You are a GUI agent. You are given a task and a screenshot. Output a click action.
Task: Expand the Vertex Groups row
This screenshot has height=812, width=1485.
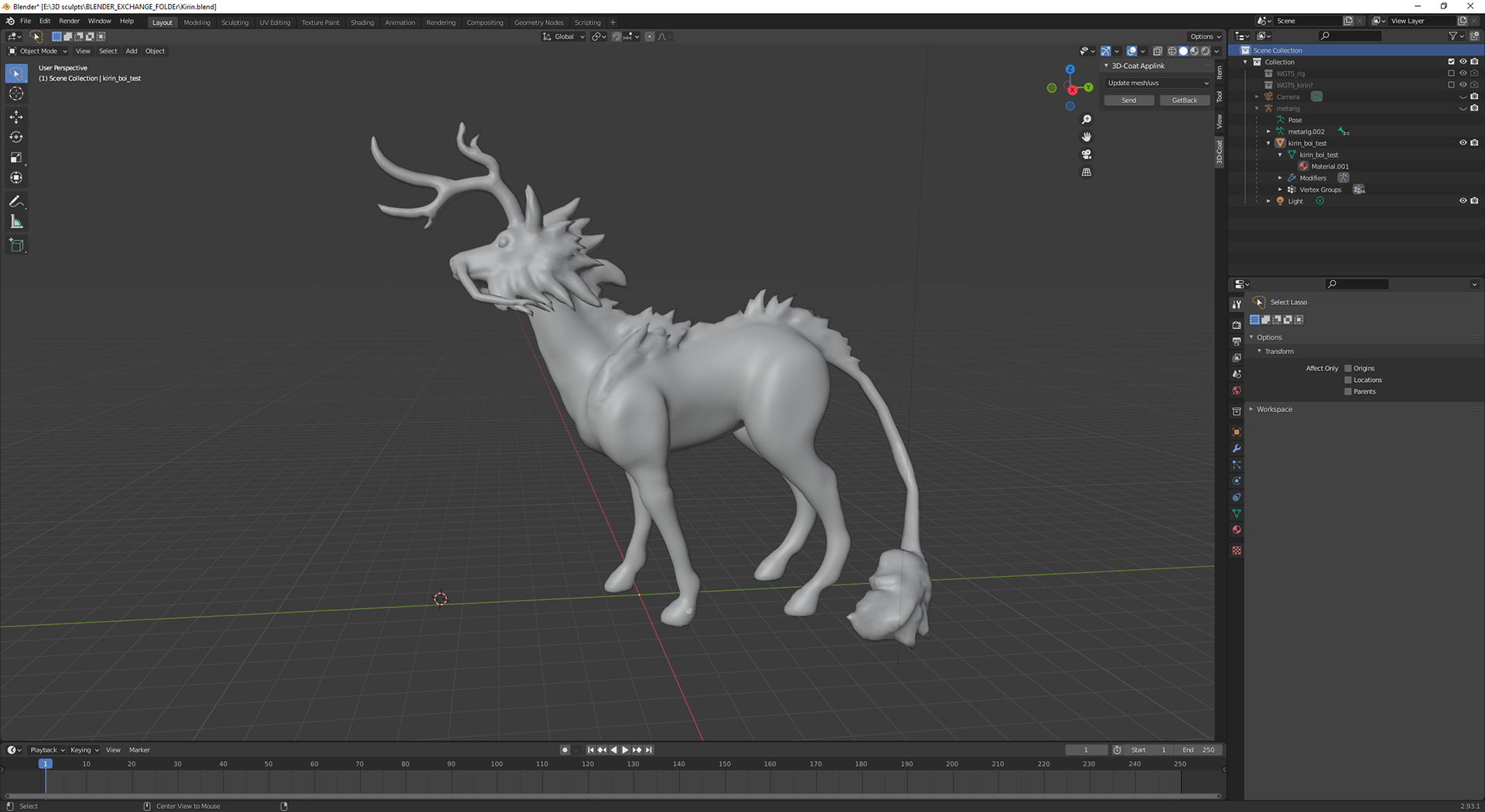(1280, 189)
